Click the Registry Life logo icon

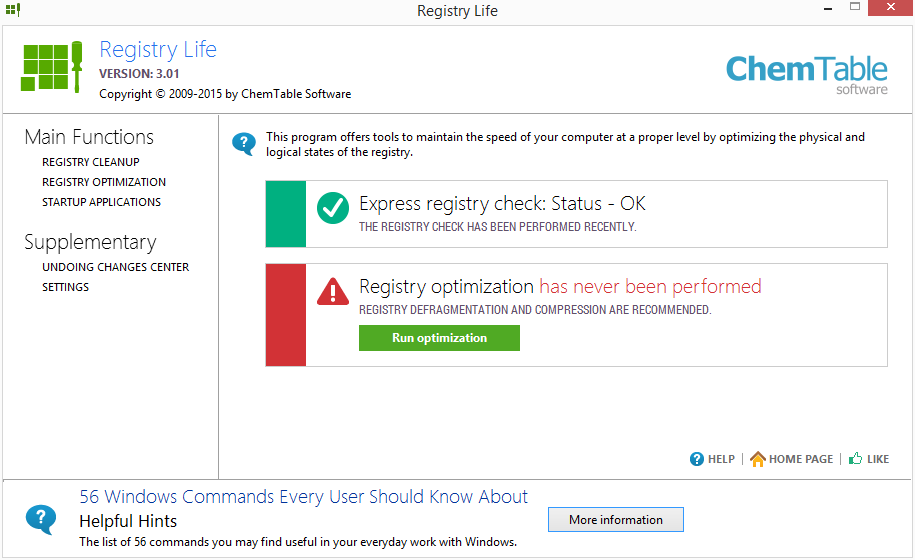(x=52, y=67)
